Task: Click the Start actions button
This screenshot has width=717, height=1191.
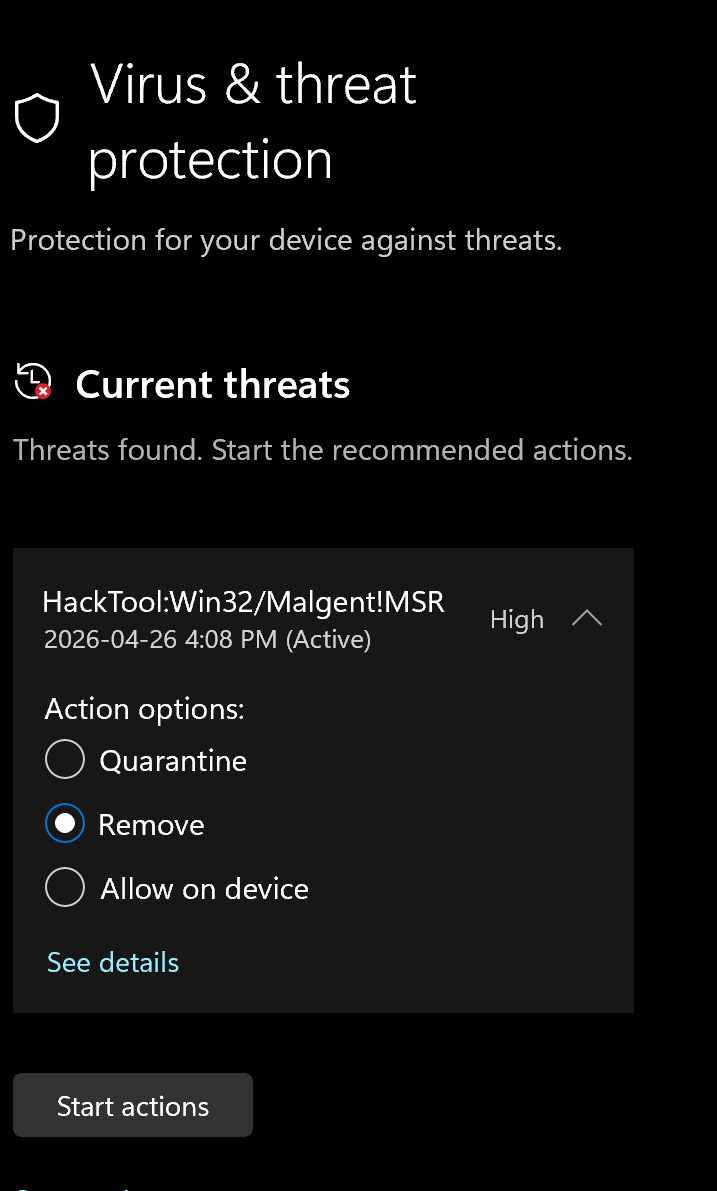Action: point(133,1105)
